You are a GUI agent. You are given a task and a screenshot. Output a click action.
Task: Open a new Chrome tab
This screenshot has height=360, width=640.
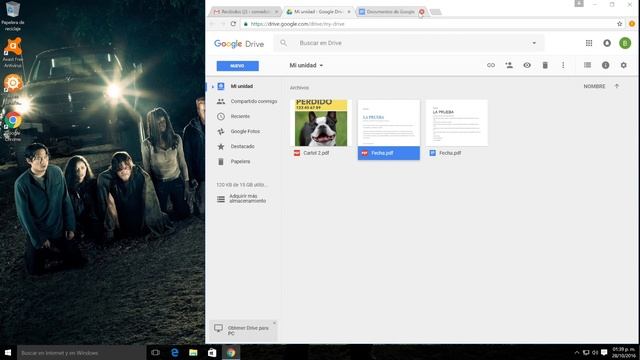point(436,12)
